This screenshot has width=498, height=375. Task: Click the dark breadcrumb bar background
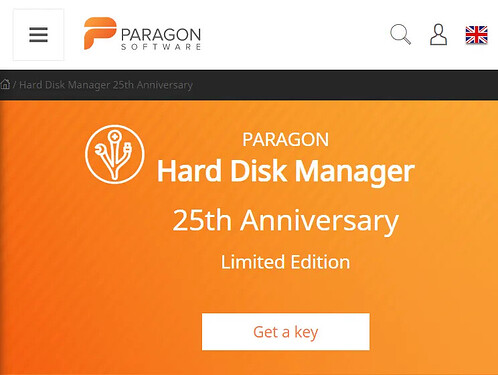pos(333,85)
